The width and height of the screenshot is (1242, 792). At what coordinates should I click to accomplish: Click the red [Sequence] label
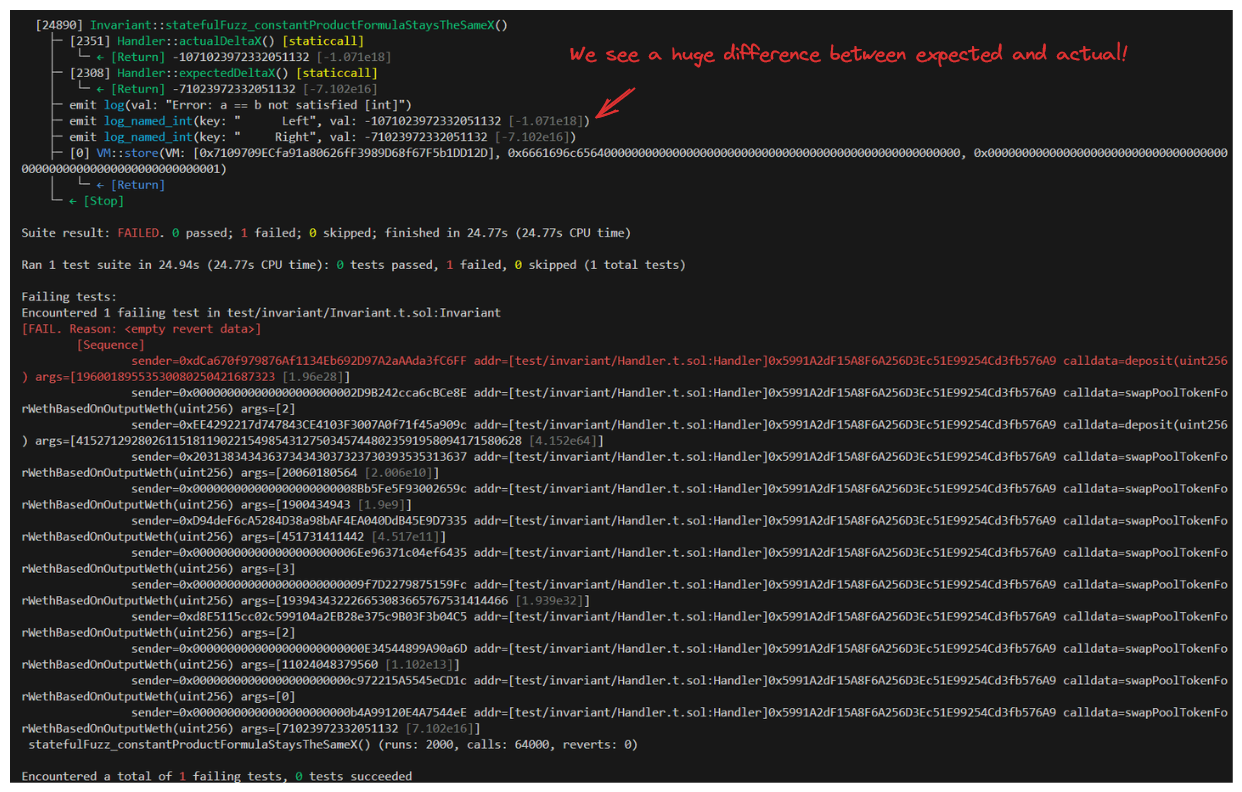tap(110, 345)
